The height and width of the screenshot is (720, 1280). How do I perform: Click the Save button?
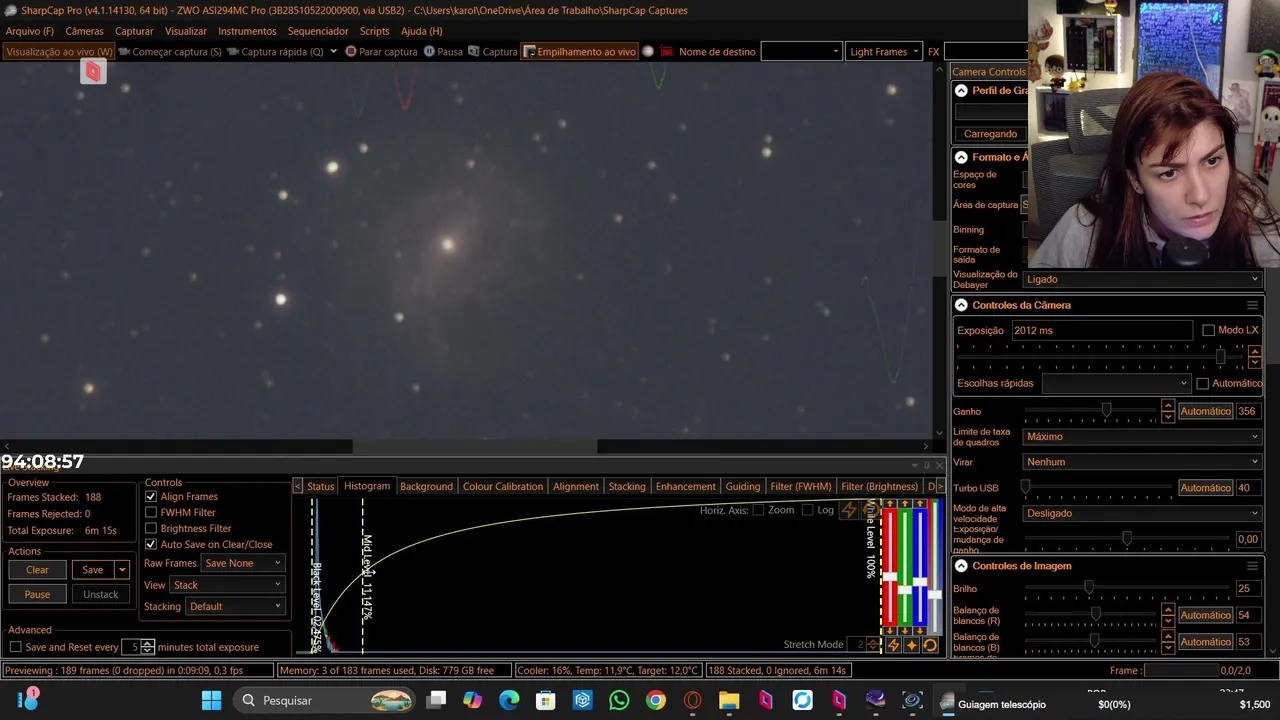93,569
